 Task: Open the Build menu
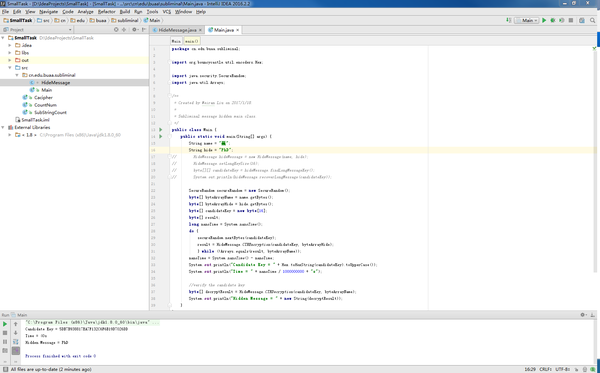tap(125, 12)
